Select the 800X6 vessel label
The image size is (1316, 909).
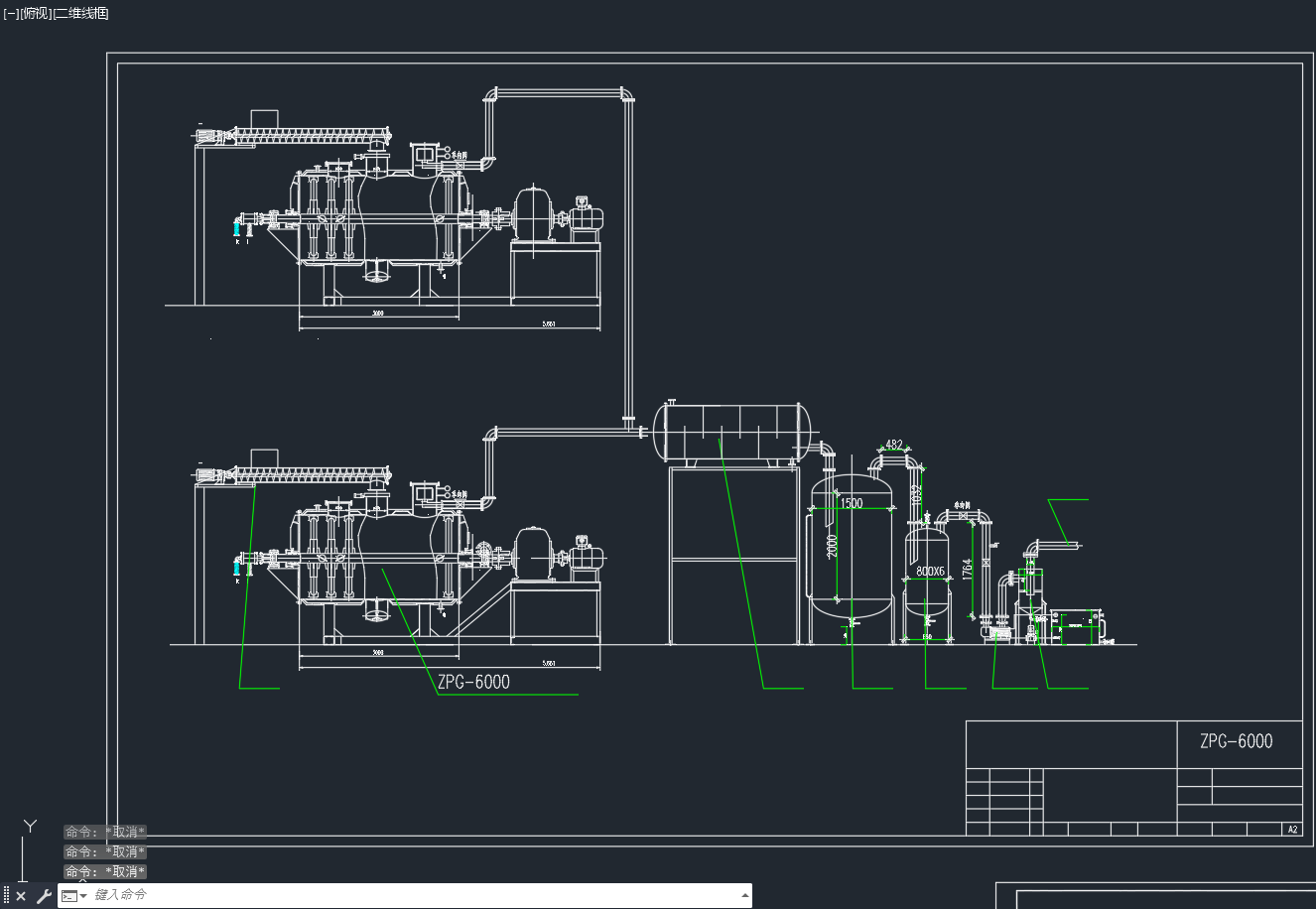point(930,572)
